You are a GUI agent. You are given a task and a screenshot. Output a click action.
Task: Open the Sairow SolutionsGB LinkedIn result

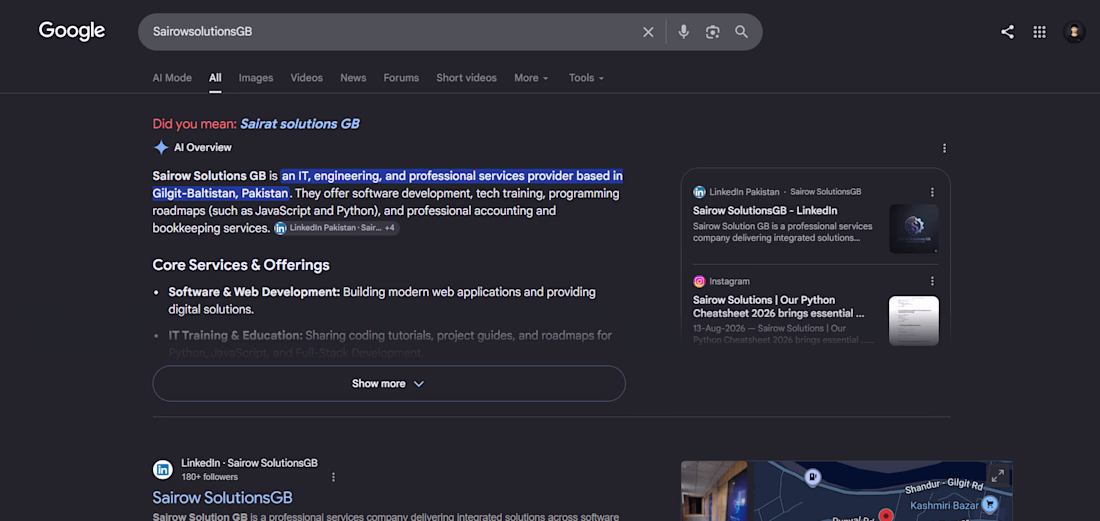click(x=222, y=497)
